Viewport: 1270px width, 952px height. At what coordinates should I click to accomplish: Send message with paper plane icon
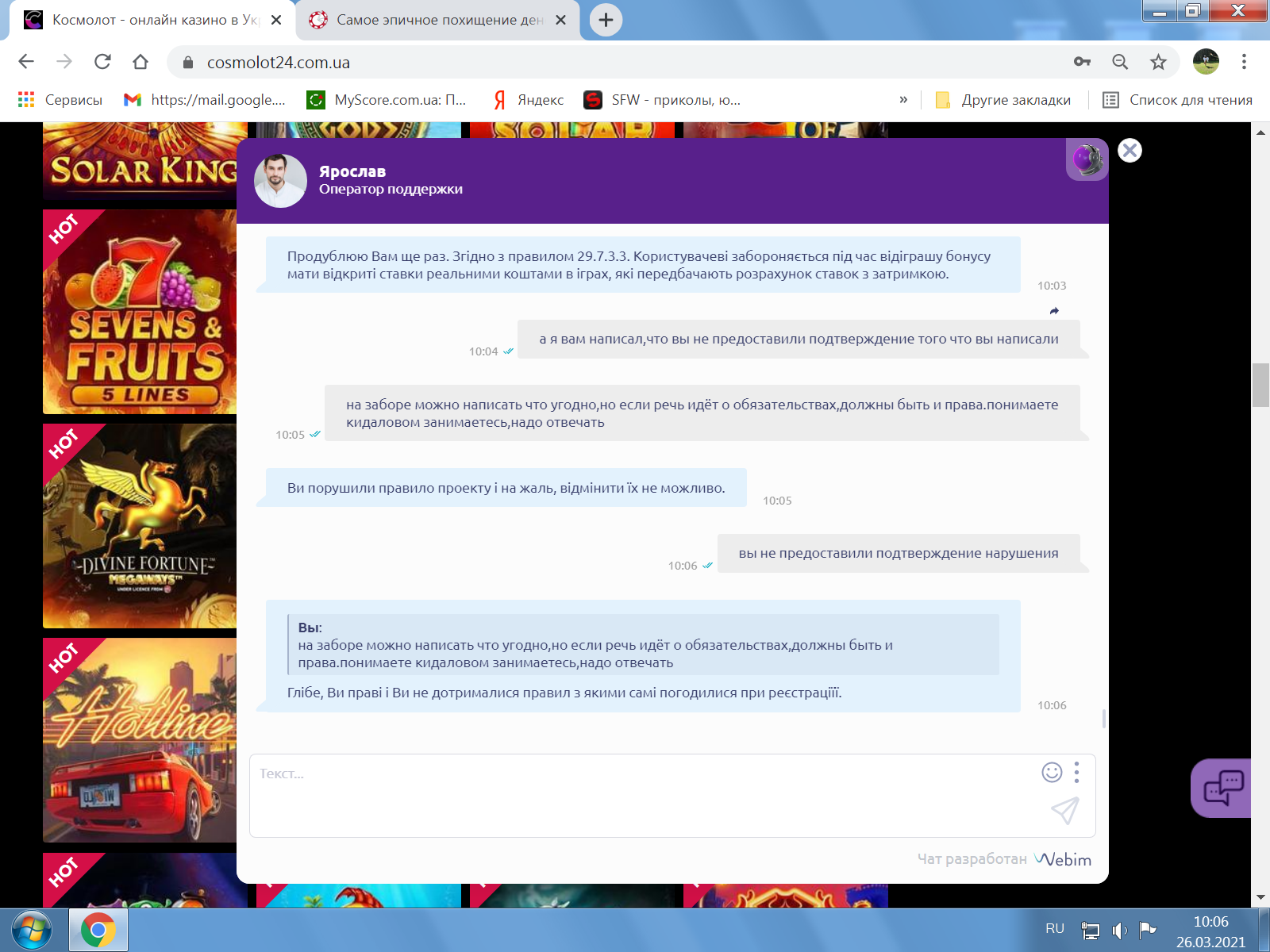[x=1065, y=811]
